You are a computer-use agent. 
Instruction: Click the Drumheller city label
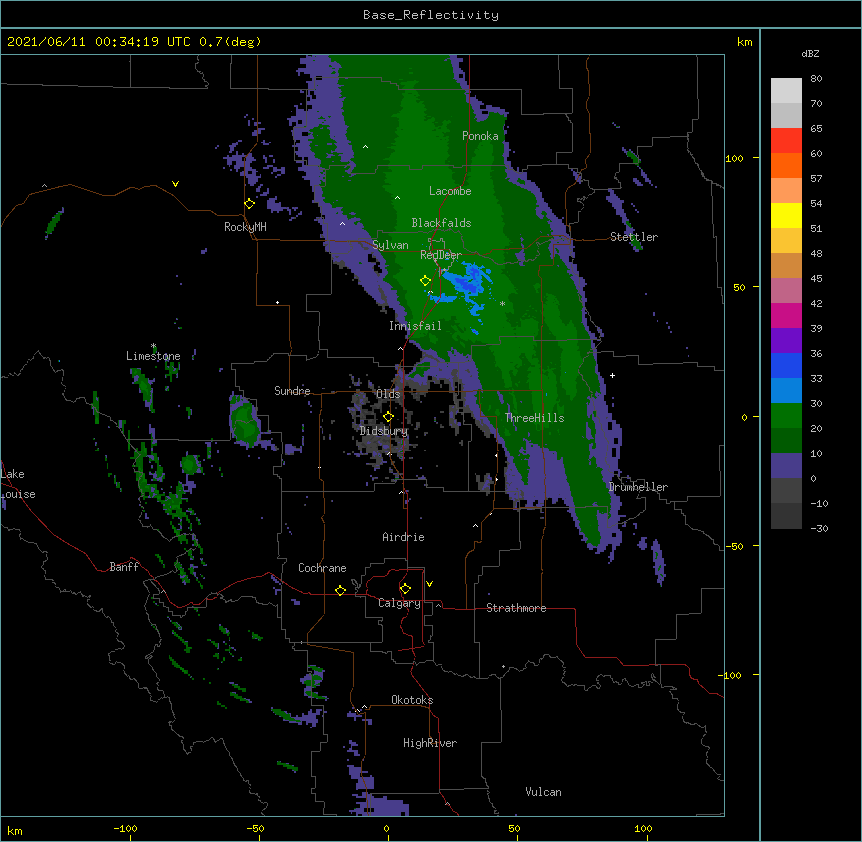click(638, 487)
